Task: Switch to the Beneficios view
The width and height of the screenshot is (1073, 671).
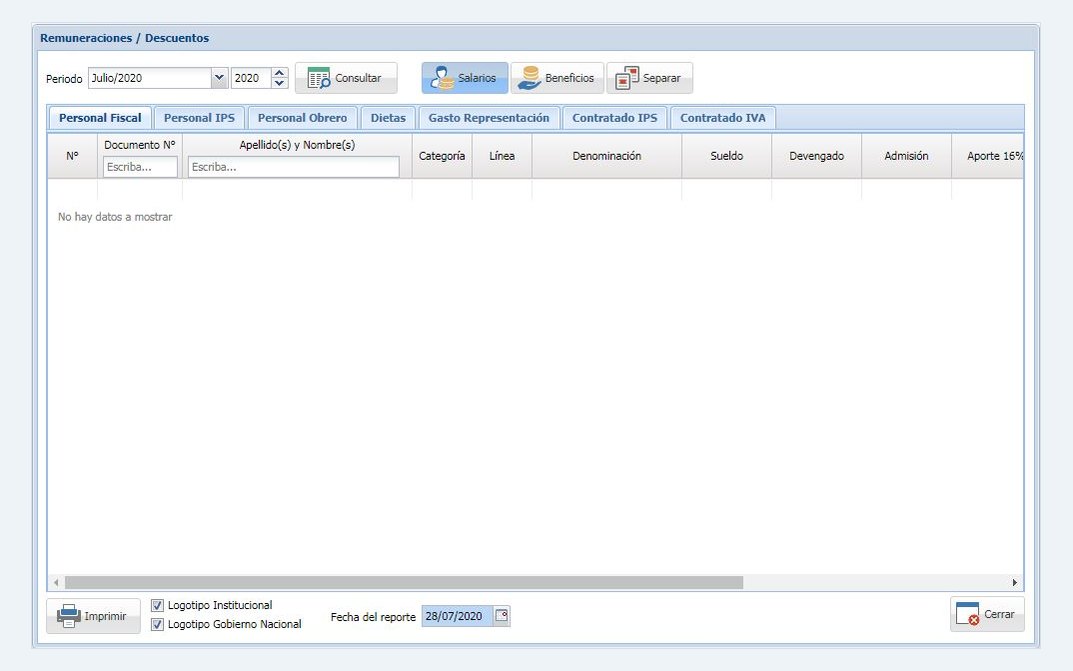Action: [x=557, y=78]
